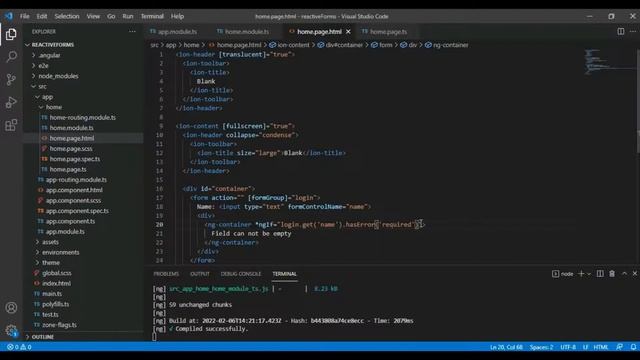Click the node terminal label
Screen dimensions: 640x360
click(563, 274)
